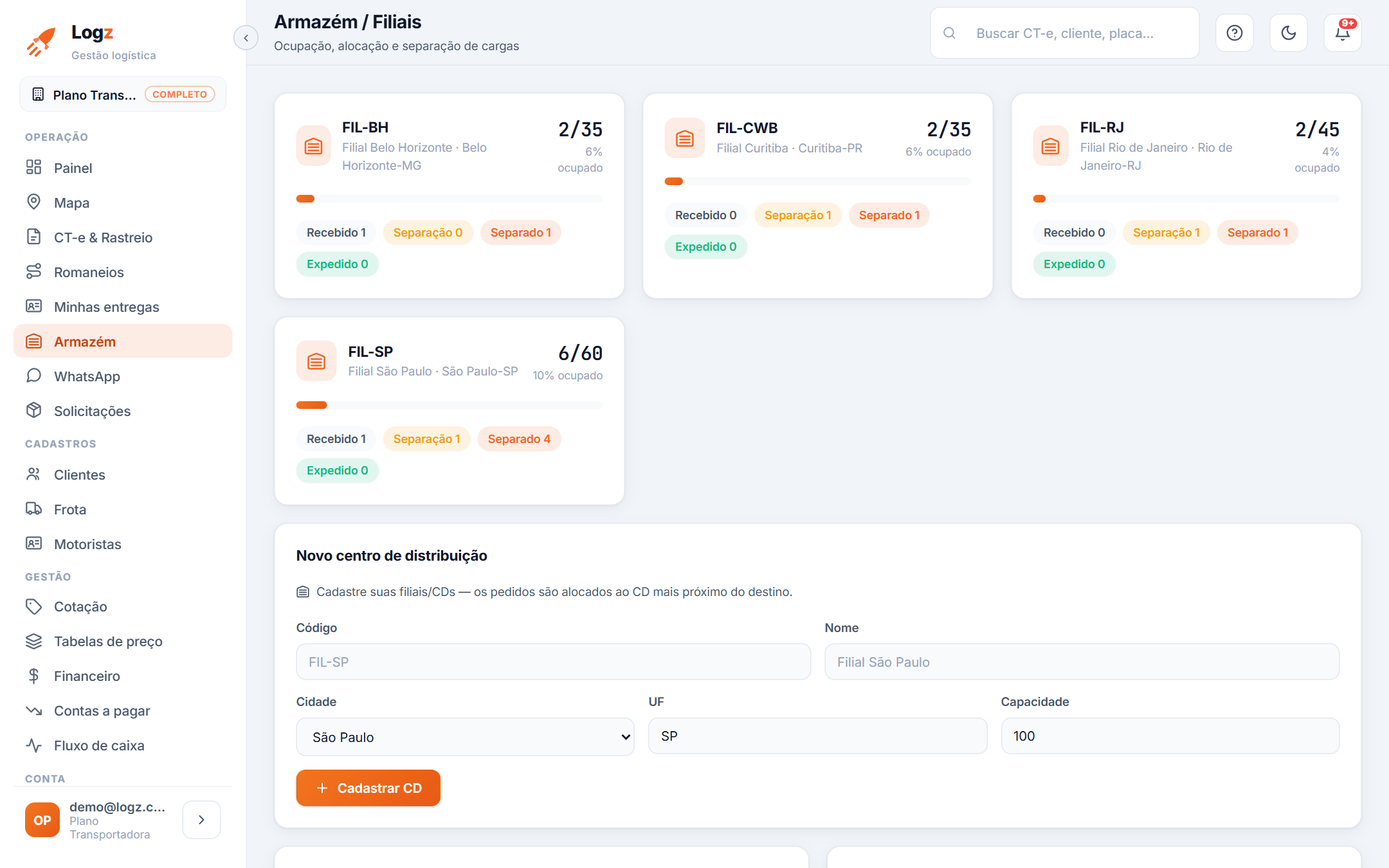The image size is (1389, 868).
Task: Focus the Nome input field
Action: [1082, 662]
